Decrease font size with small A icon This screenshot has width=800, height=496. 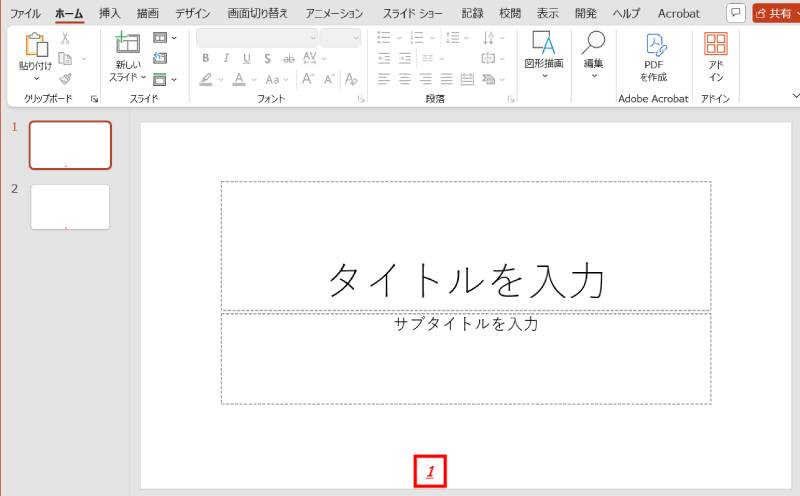[x=329, y=79]
